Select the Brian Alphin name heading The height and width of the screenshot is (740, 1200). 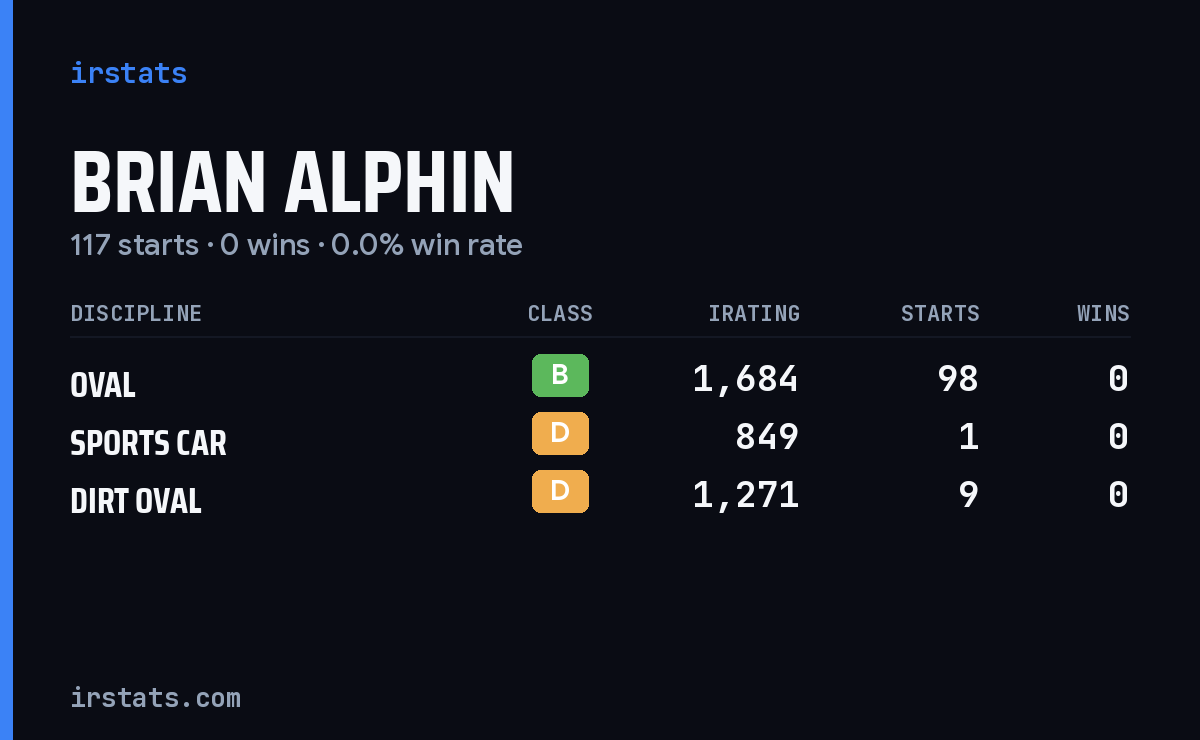coord(292,183)
